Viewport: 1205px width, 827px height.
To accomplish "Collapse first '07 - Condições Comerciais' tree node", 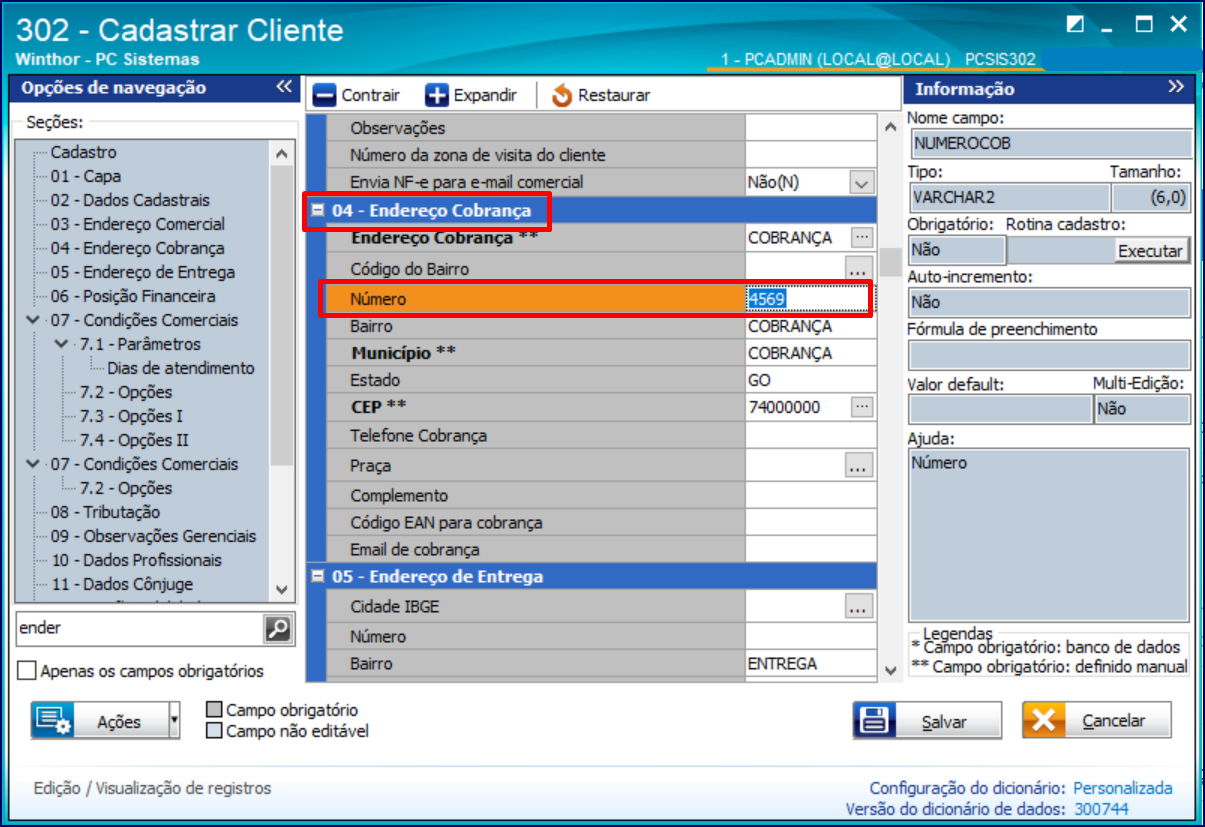I will point(35,320).
